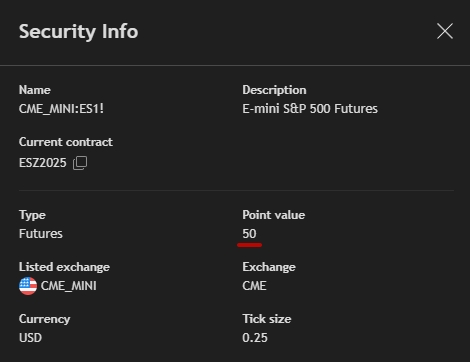
Task: Select the name value CME_MINI:ES1!
Action: tap(61, 109)
